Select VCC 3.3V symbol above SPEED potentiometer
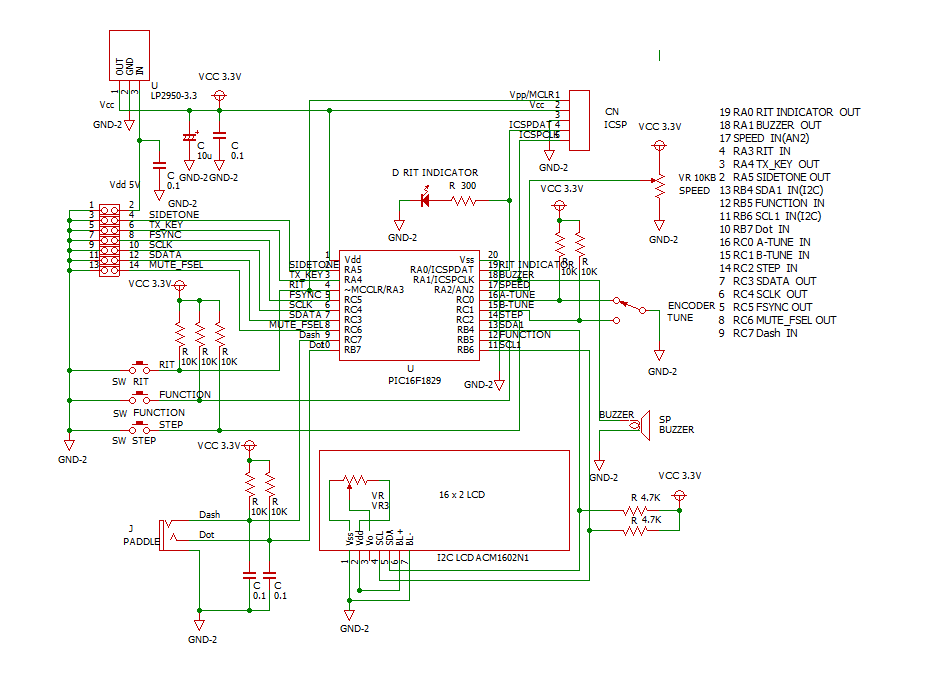This screenshot has height=674, width=925. [x=660, y=146]
